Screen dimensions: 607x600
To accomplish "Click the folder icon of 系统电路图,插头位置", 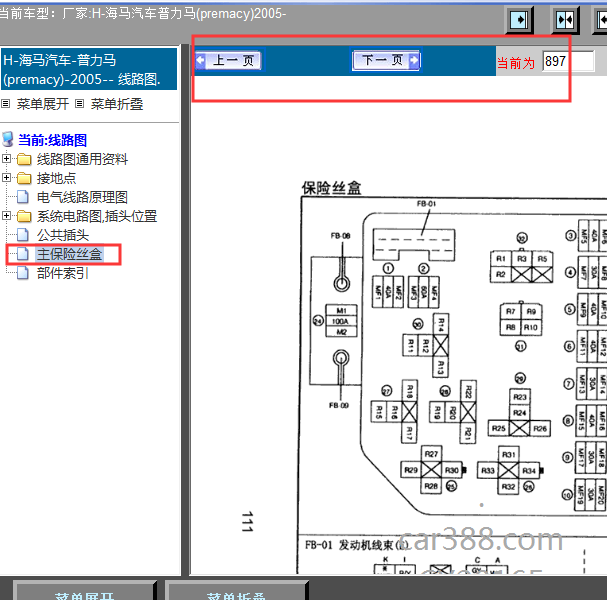I will 24,216.
